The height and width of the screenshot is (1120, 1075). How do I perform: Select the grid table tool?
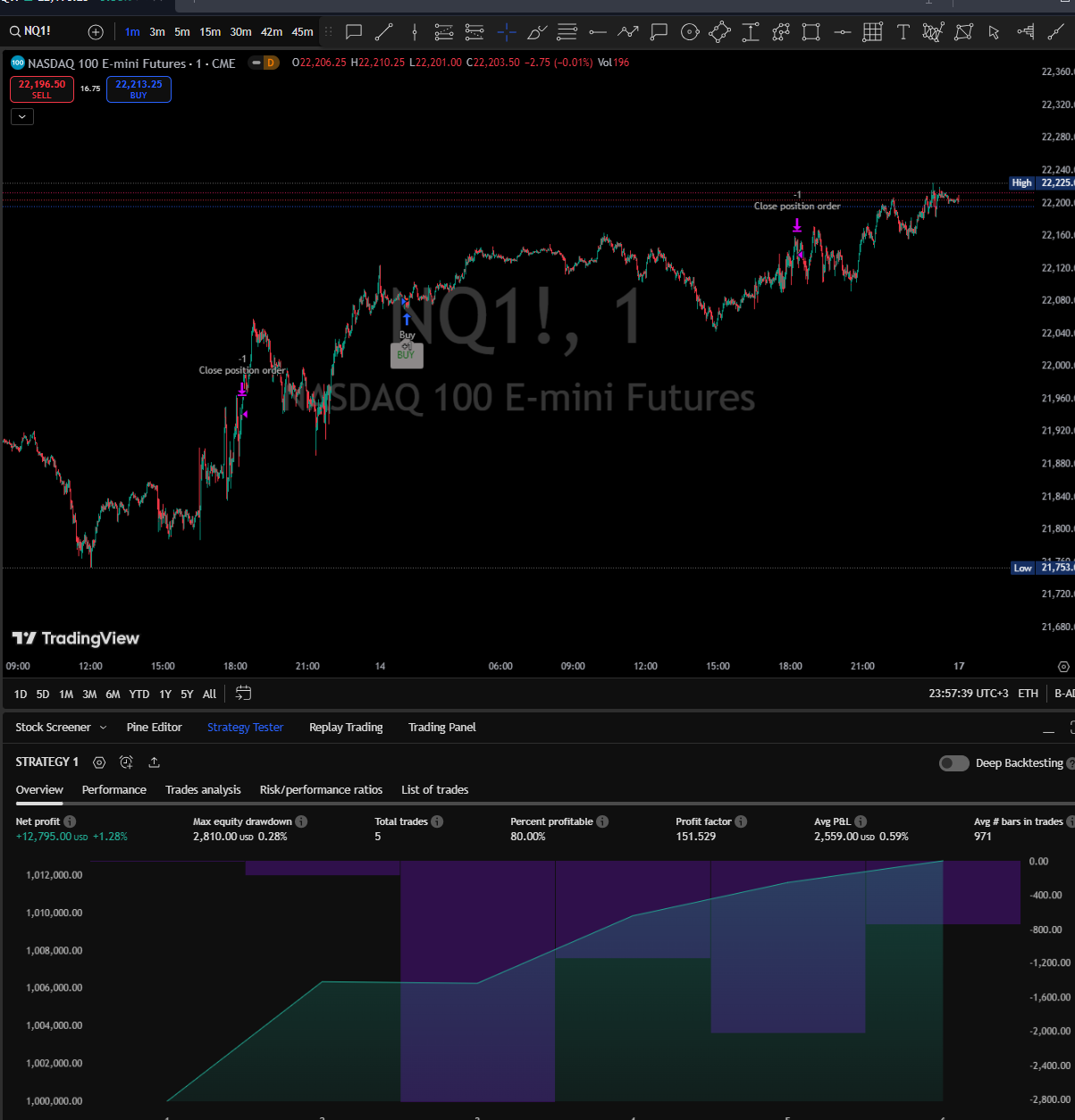[x=873, y=32]
